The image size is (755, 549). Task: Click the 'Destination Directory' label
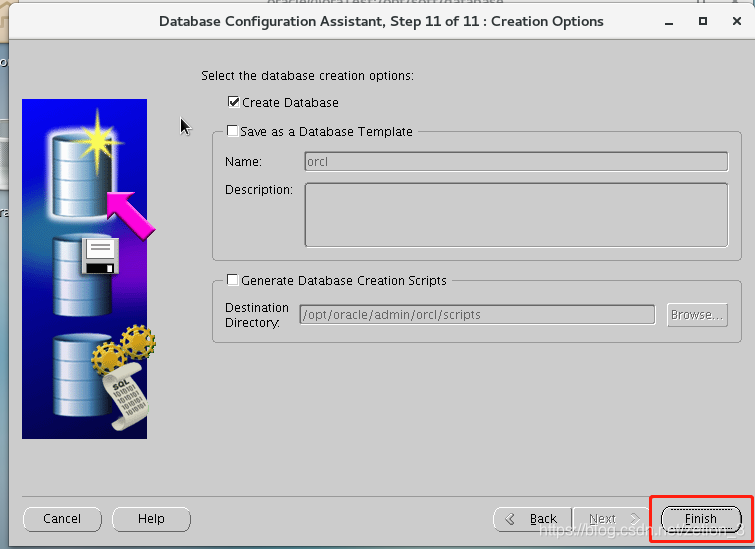[x=257, y=315]
